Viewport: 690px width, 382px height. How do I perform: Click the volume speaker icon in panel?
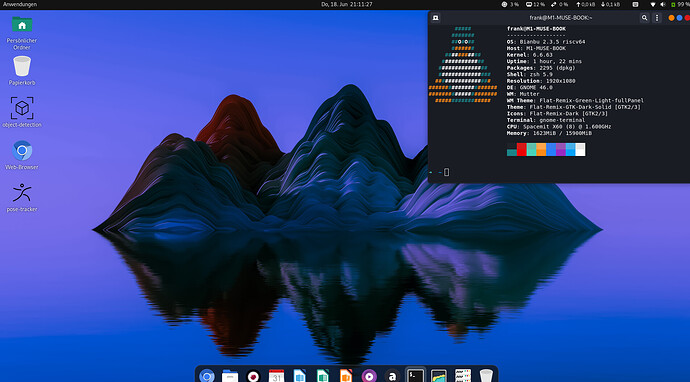[663, 4]
